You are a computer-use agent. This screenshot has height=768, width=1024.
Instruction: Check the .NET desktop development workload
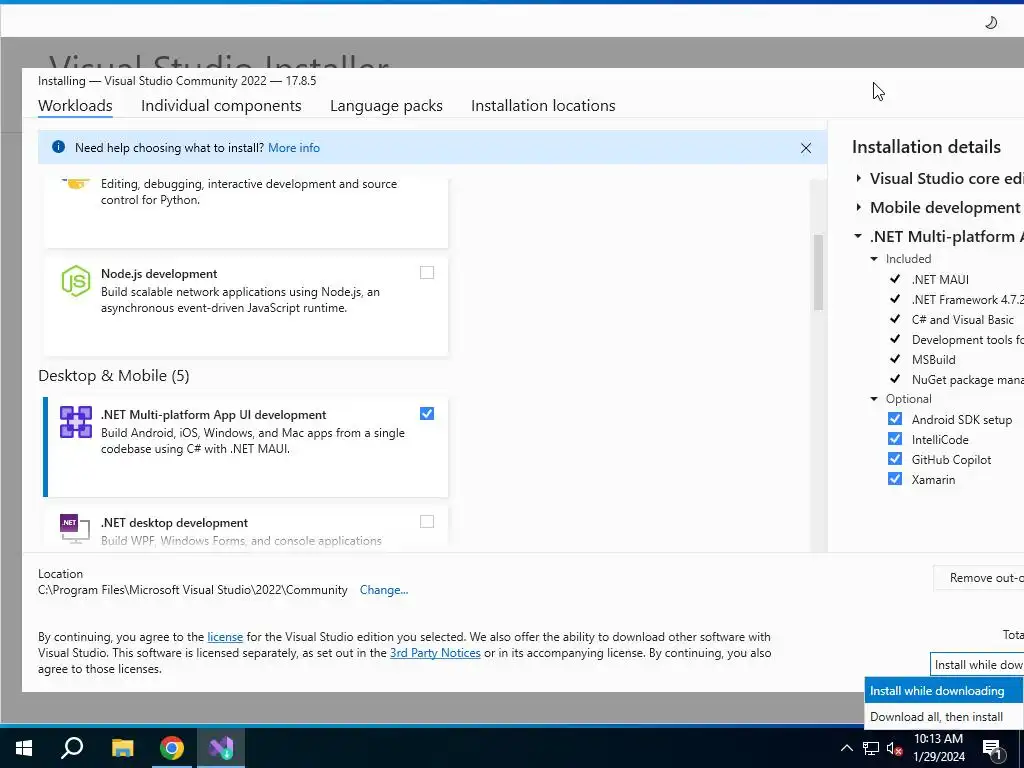426,521
